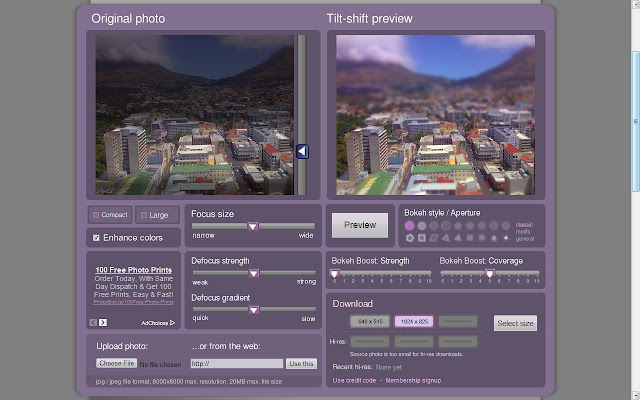Click the PhotoBox ad URL link
This screenshot has width=640, height=400.
tap(133, 302)
